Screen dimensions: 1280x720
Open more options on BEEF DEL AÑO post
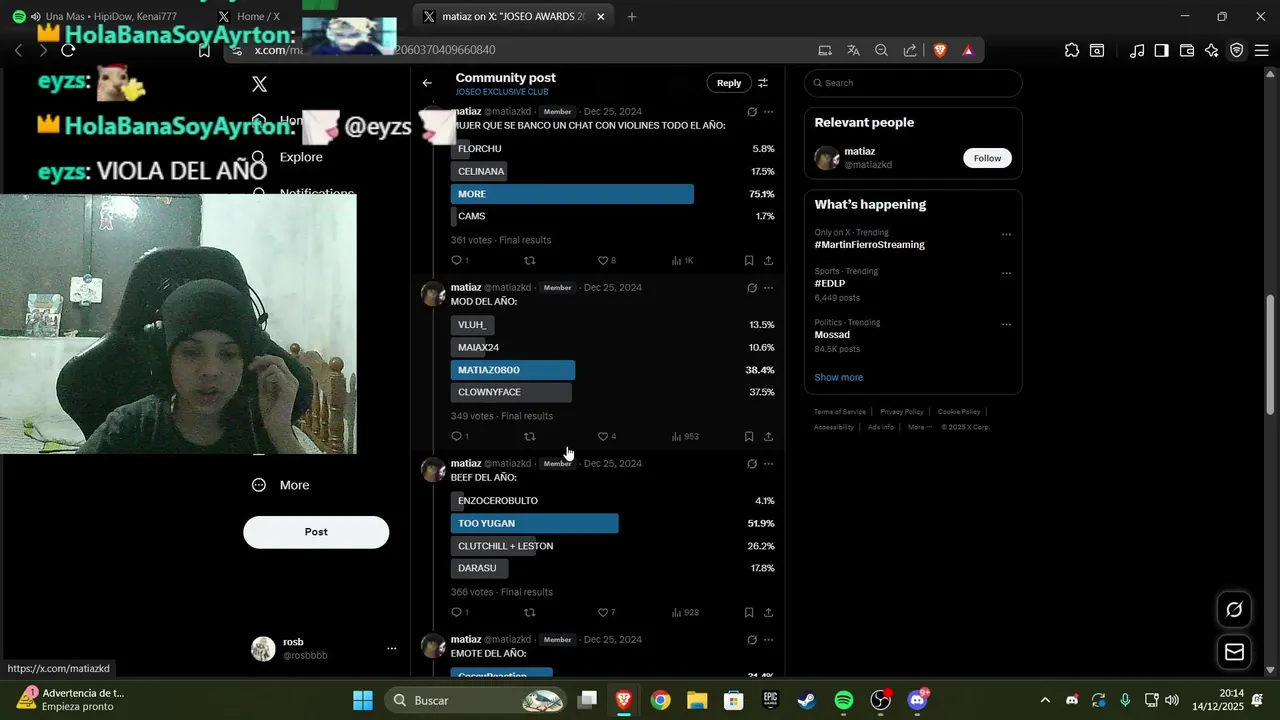tap(768, 464)
